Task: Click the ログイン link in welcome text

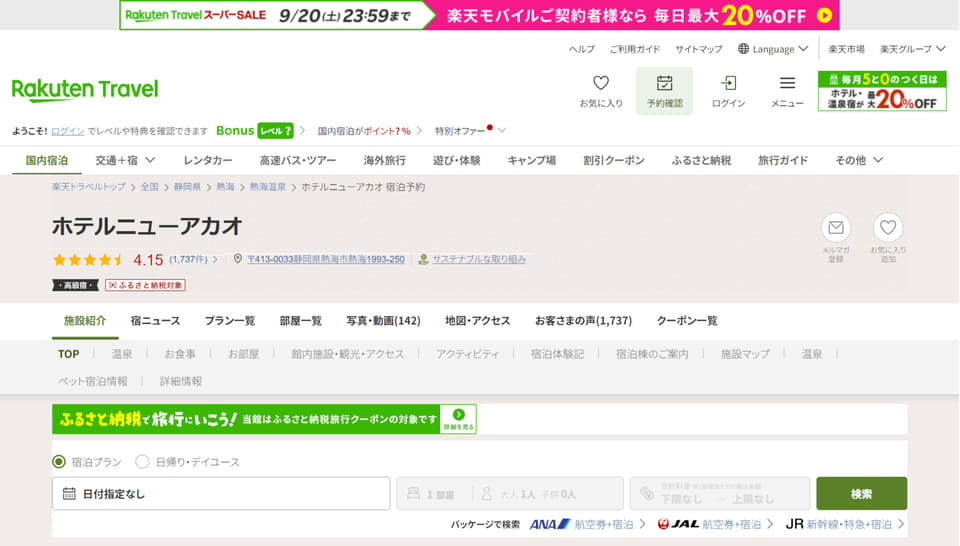Action: pyautogui.click(x=67, y=131)
